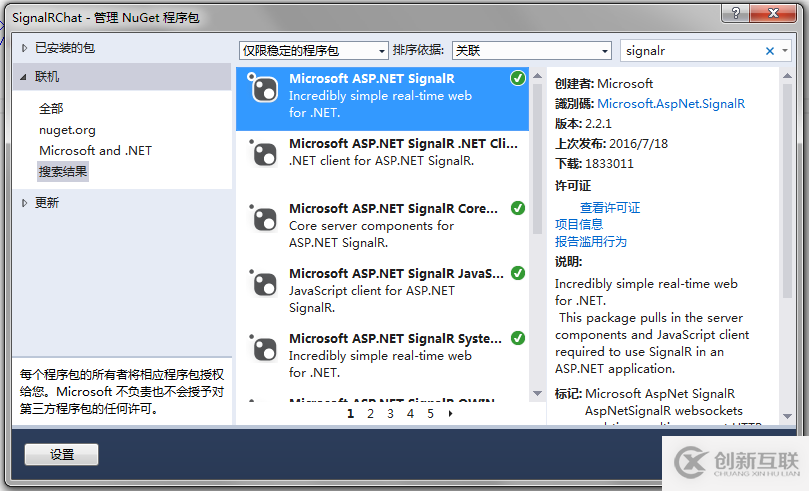Screen dimensions: 809x491
Task: Click the help question mark button
Action: [736, 13]
